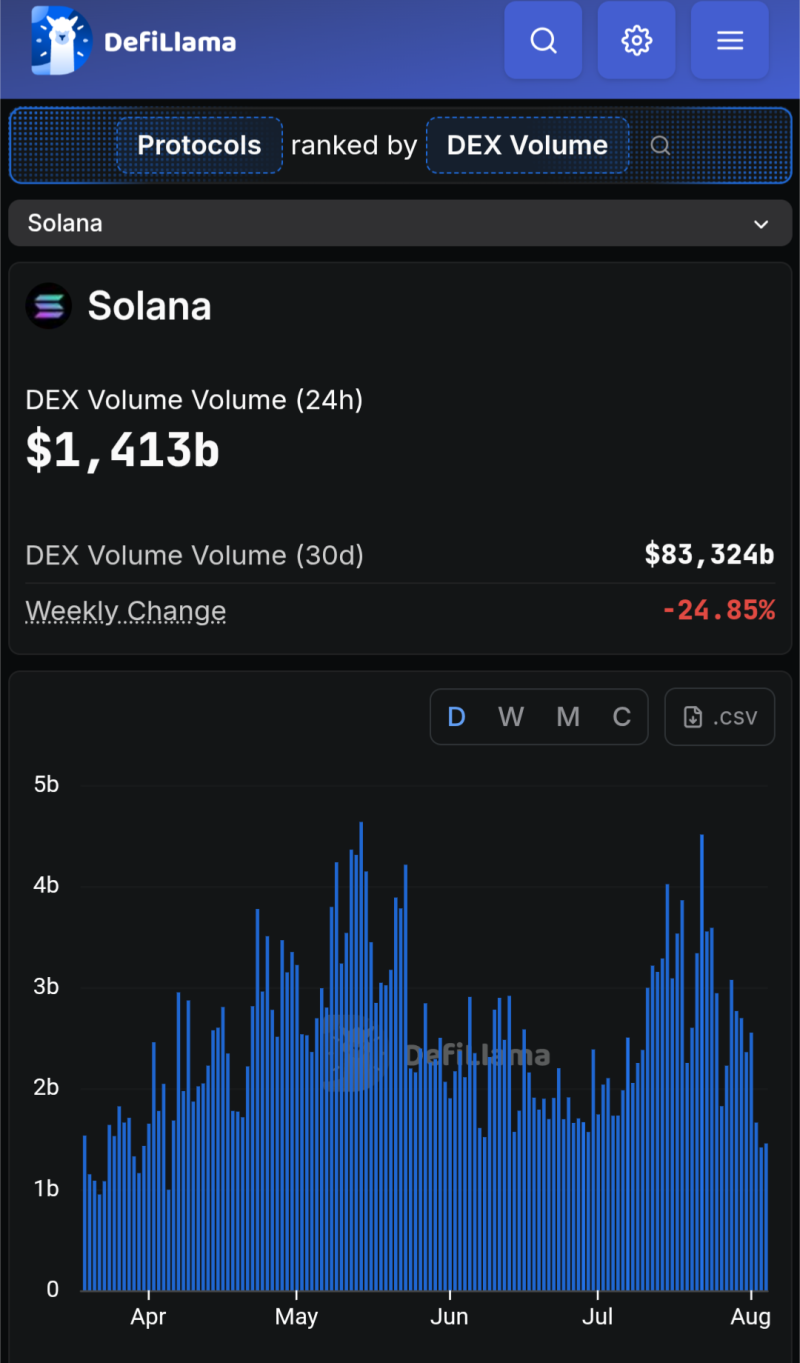
Task: Click small search icon beside DEX Volume
Action: [x=660, y=145]
